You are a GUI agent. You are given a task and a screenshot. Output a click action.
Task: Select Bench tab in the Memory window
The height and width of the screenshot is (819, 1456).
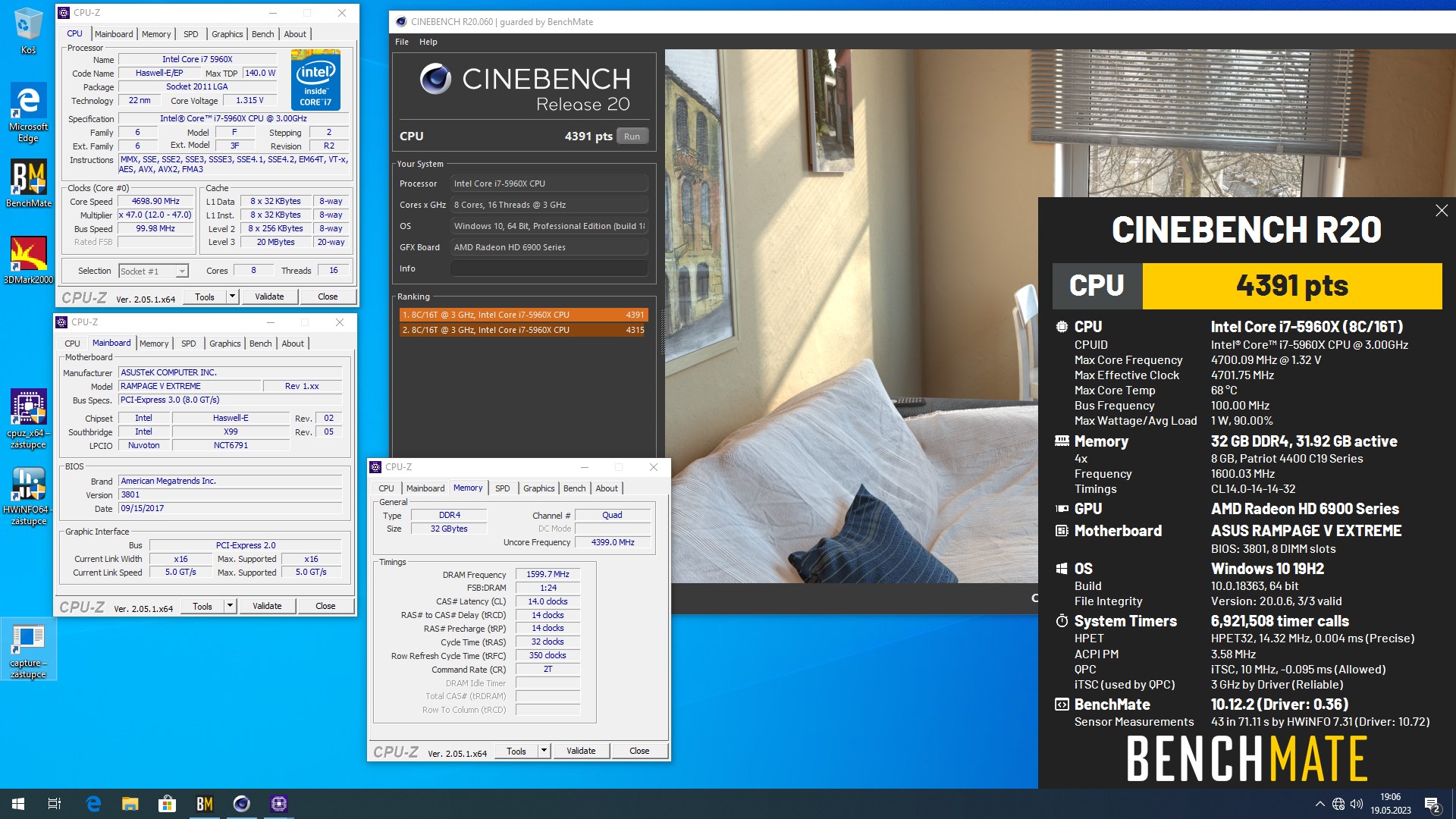point(575,488)
